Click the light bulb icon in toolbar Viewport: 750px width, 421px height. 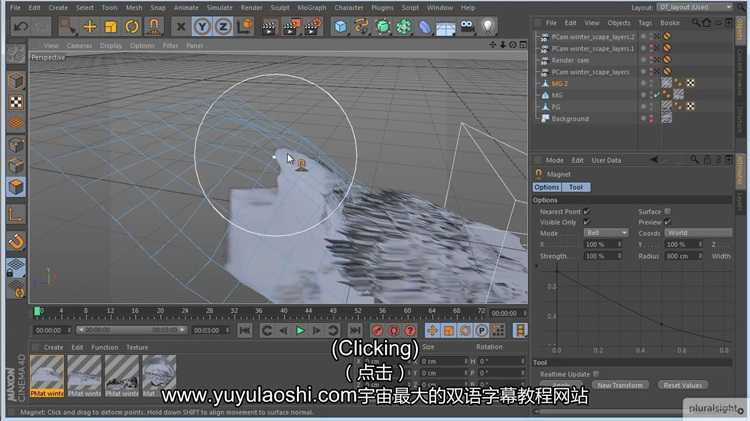487,26
